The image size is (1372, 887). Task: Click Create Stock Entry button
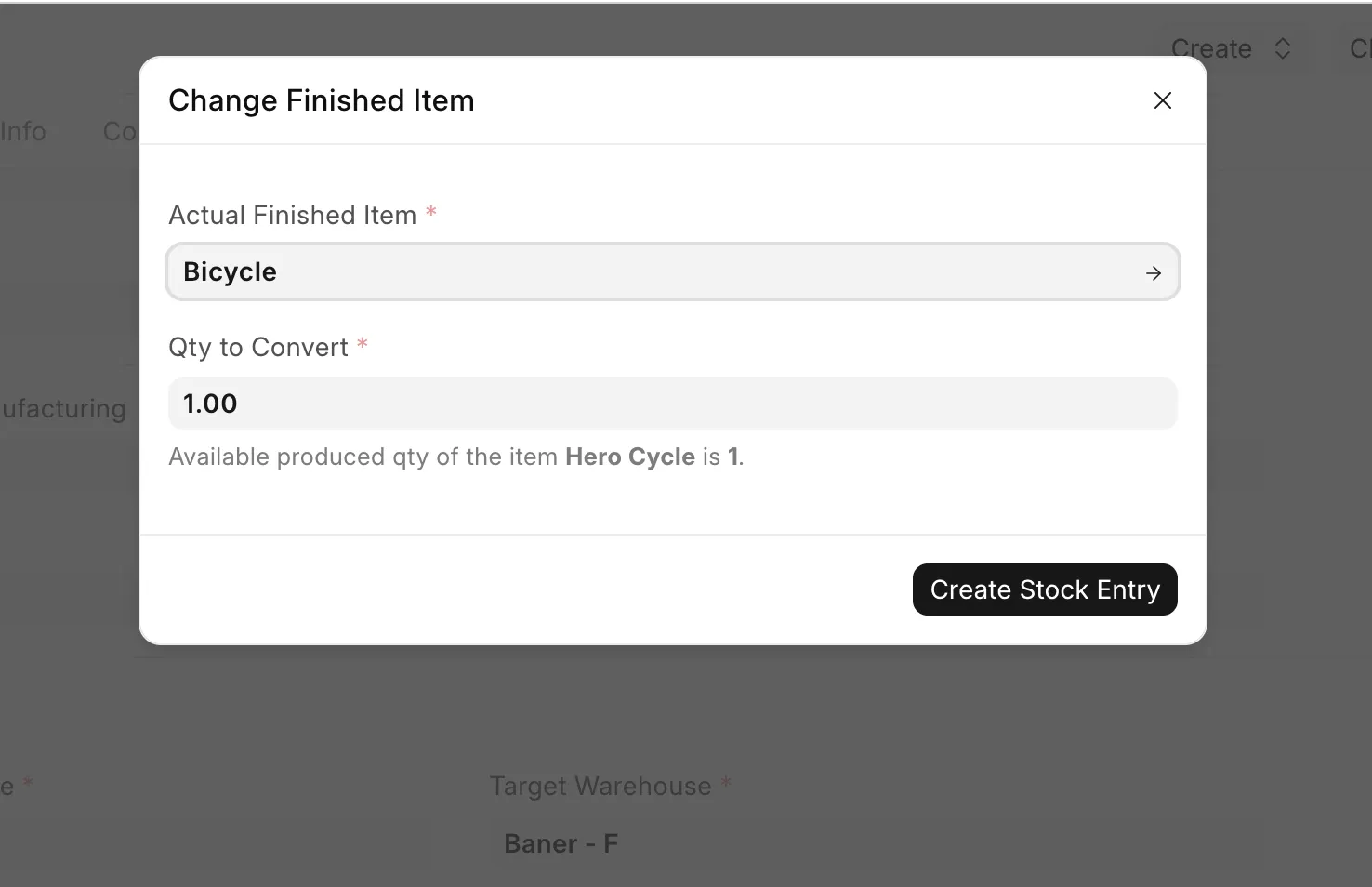(x=1045, y=589)
